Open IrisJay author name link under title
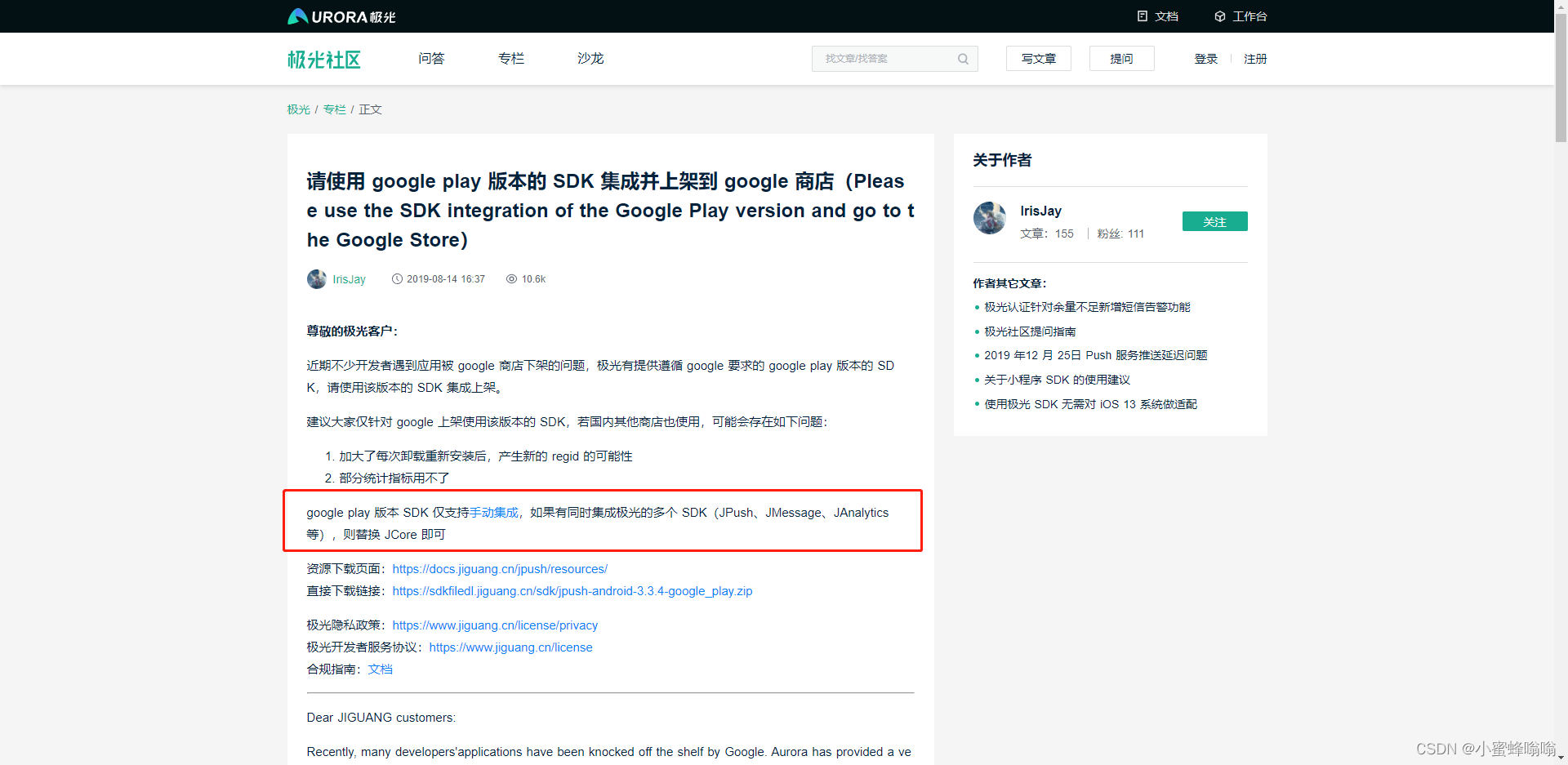1568x765 pixels. tap(349, 279)
